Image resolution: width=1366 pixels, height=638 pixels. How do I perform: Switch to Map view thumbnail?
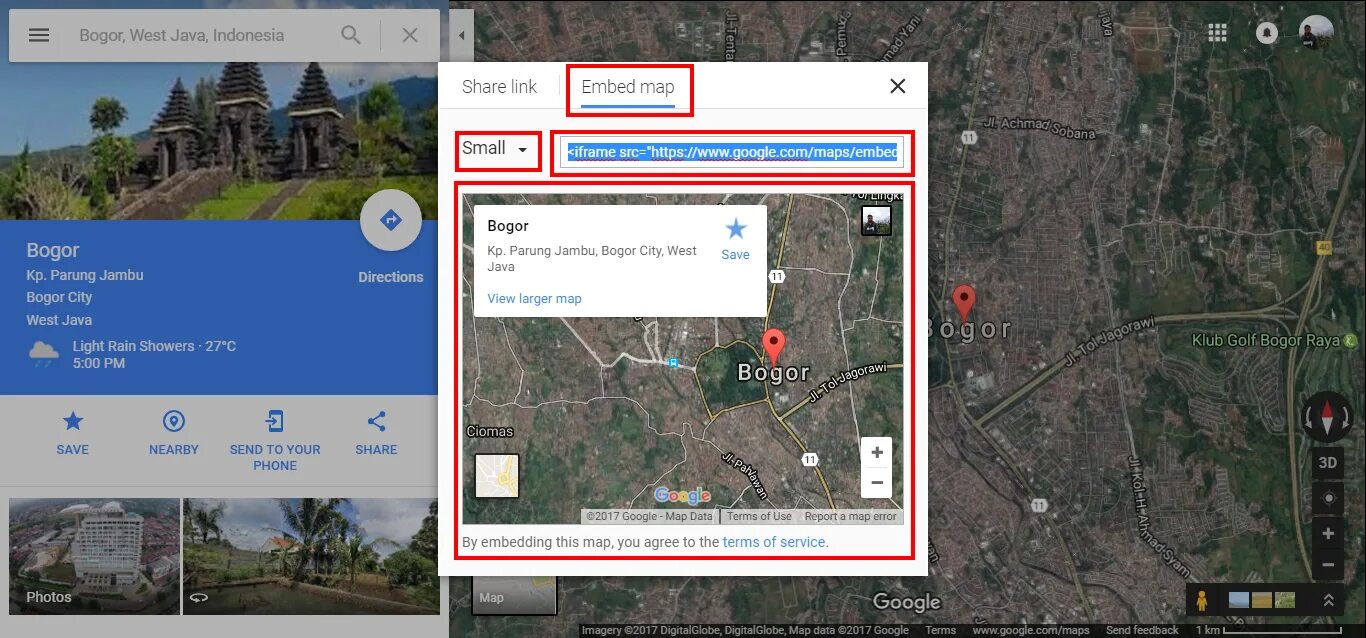tap(514, 593)
